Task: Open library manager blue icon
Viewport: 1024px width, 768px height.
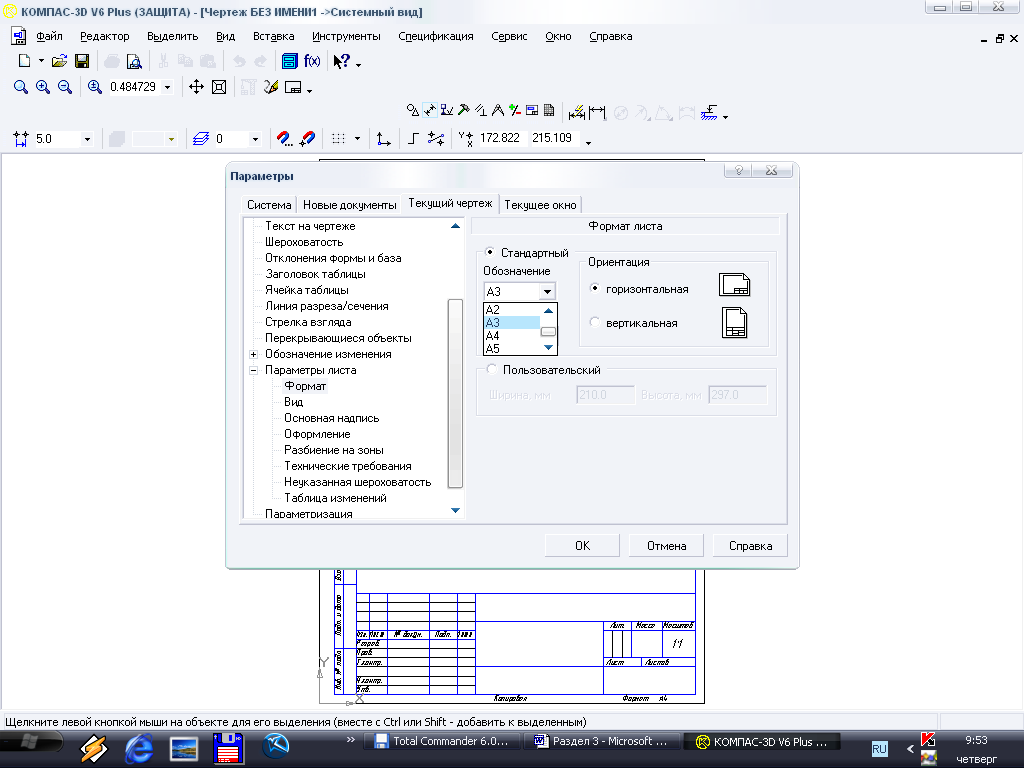Action: (289, 61)
